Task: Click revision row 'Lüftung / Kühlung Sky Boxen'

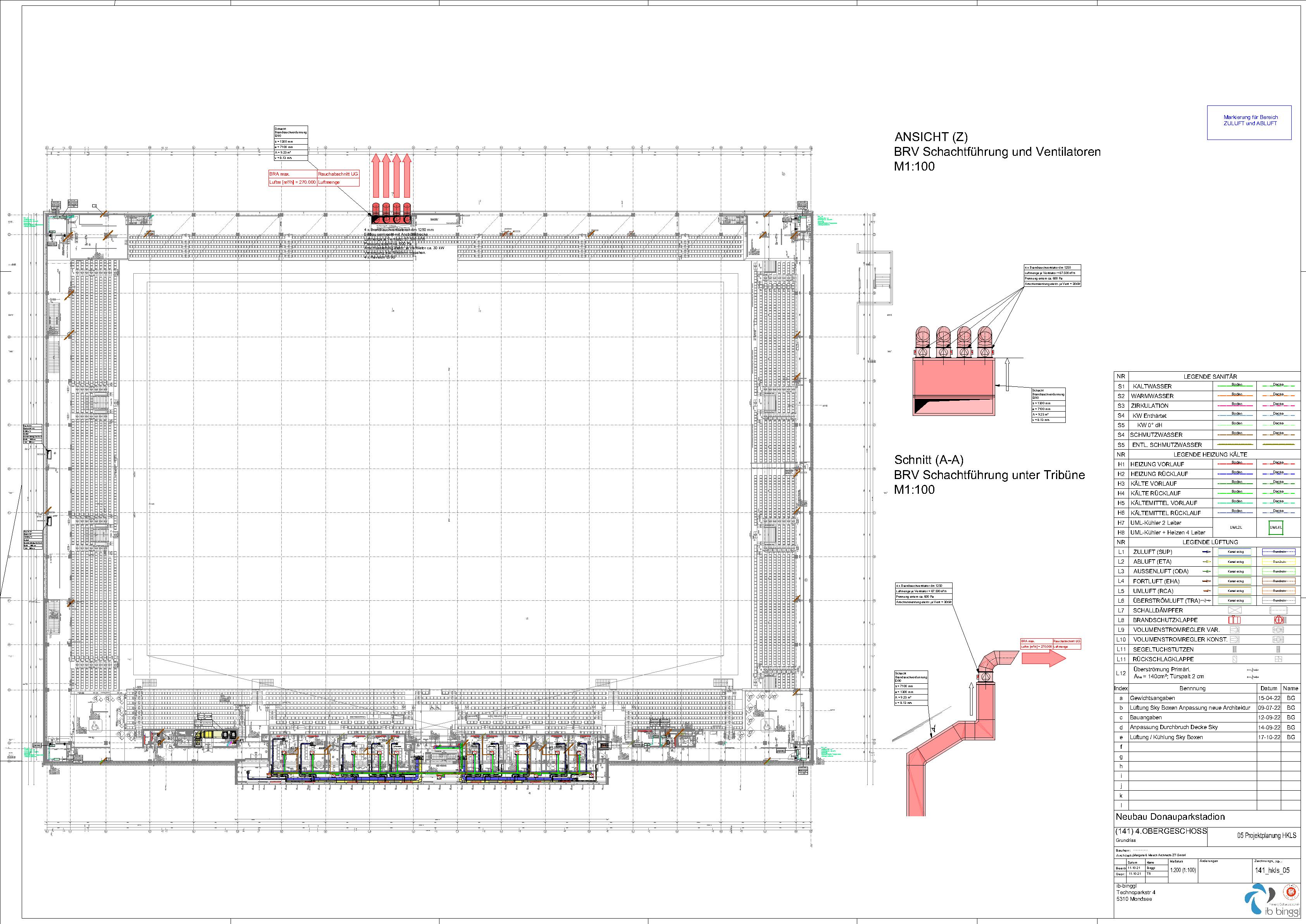Action: coord(1166,737)
